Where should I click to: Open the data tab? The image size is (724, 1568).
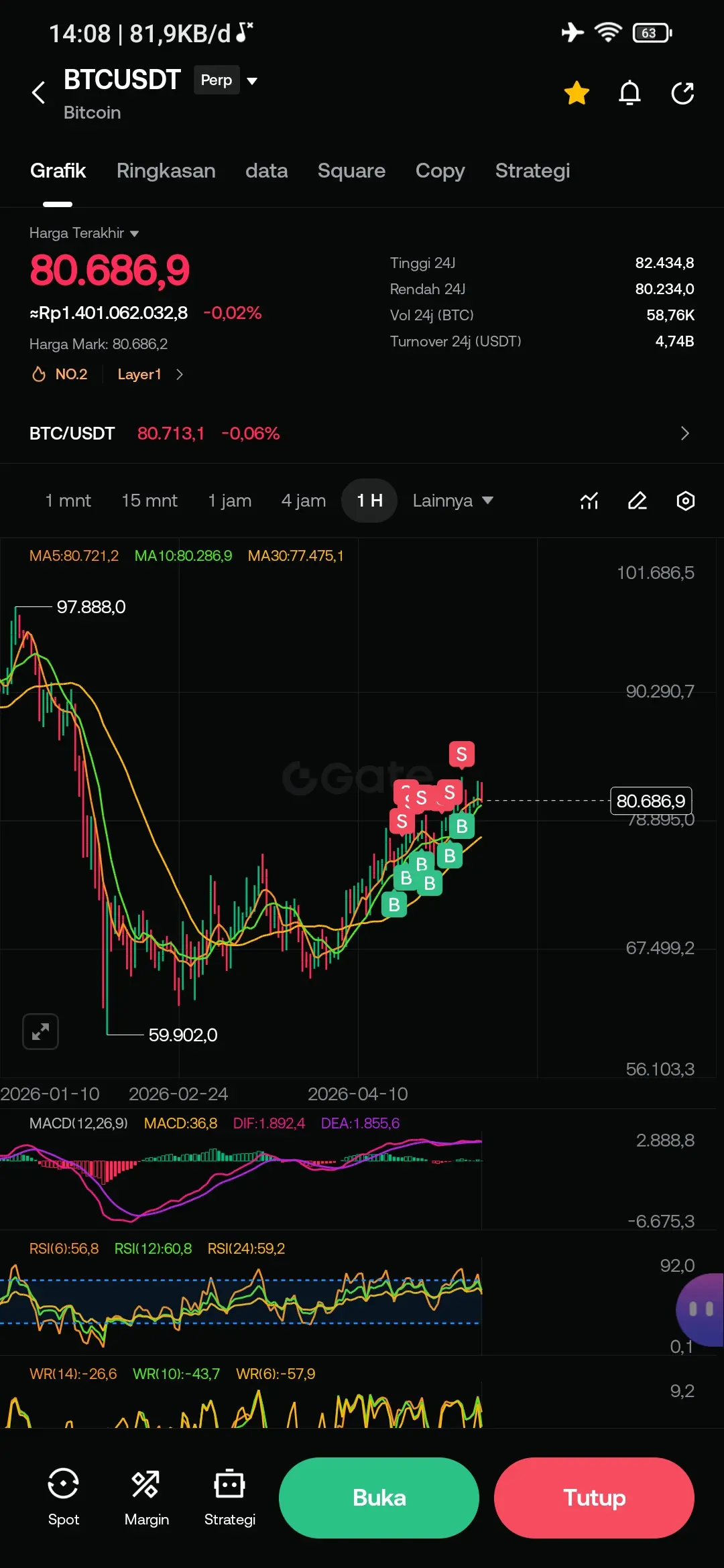(x=266, y=171)
